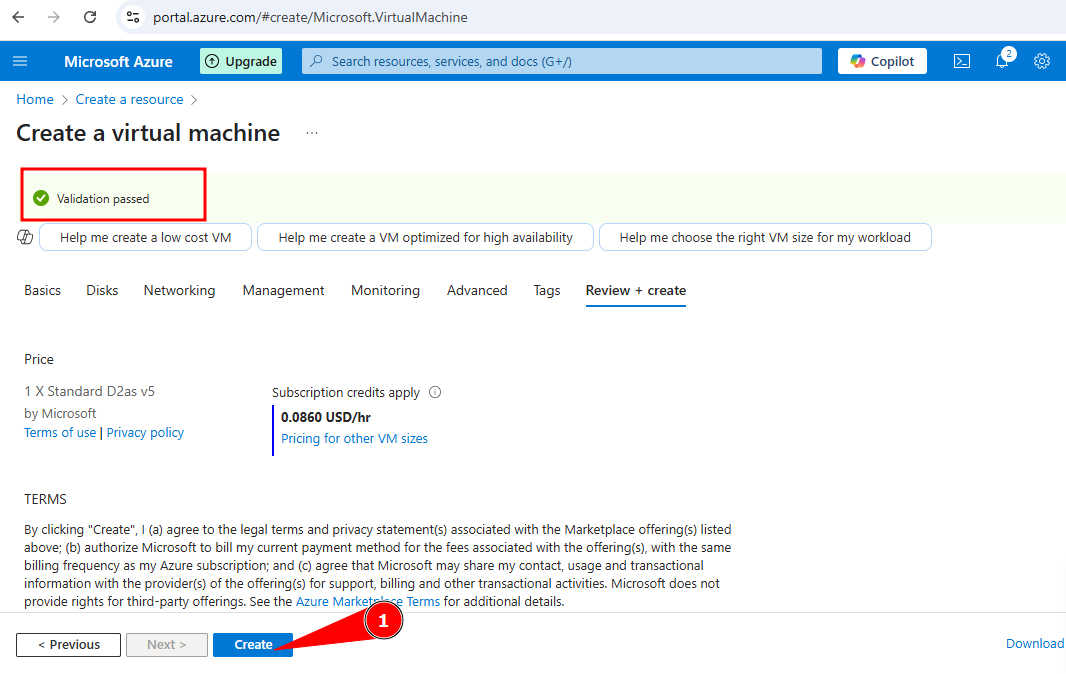1066x674 pixels.
Task: View site information icon in the address bar
Action: [x=133, y=17]
